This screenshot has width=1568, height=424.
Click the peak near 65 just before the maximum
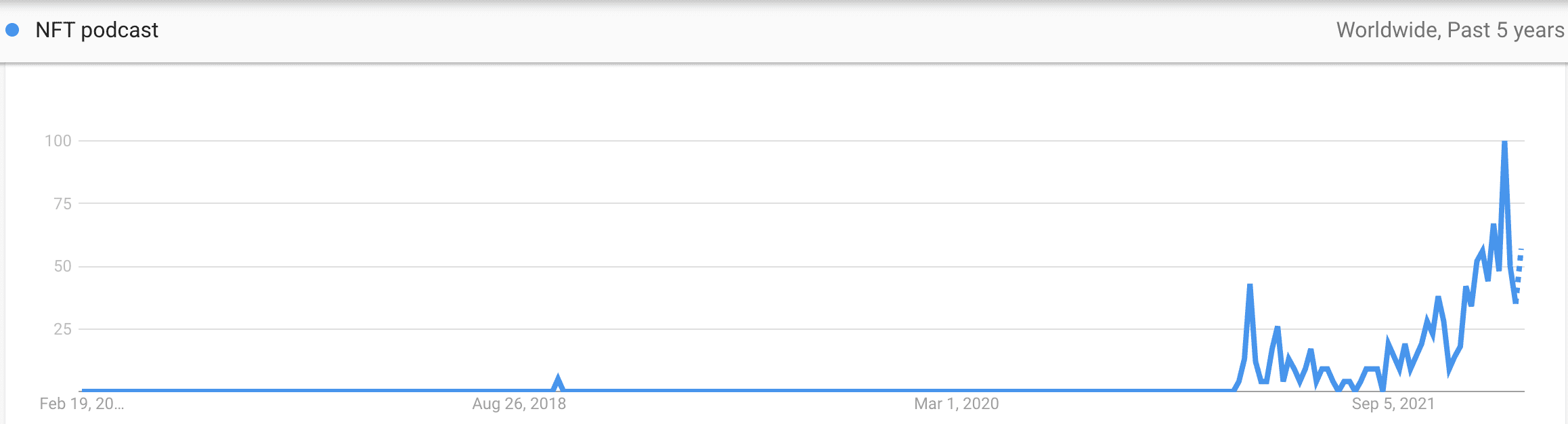pos(1494,226)
